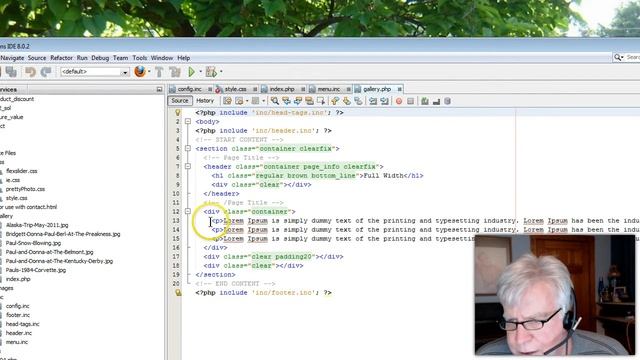Viewport: 640px width, 360px height.
Task: Open the Run menu
Action: [x=82, y=58]
